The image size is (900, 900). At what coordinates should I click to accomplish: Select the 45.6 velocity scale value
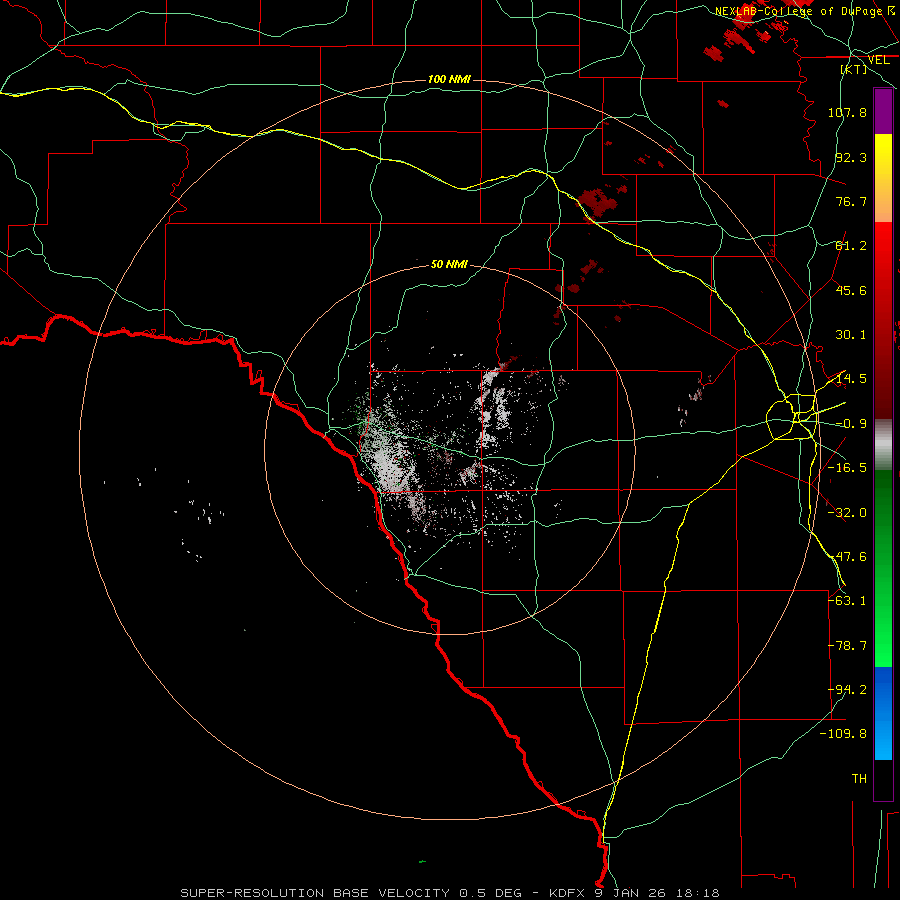[x=851, y=290]
